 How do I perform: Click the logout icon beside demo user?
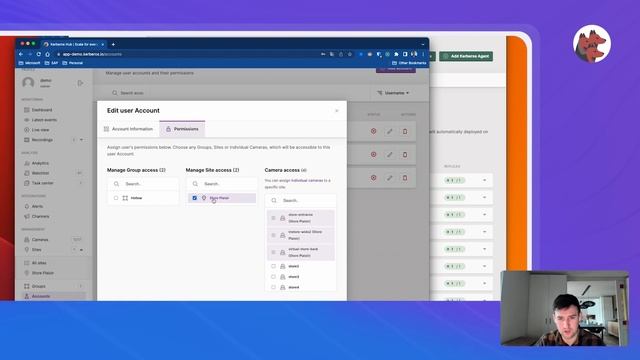pyautogui.click(x=80, y=83)
